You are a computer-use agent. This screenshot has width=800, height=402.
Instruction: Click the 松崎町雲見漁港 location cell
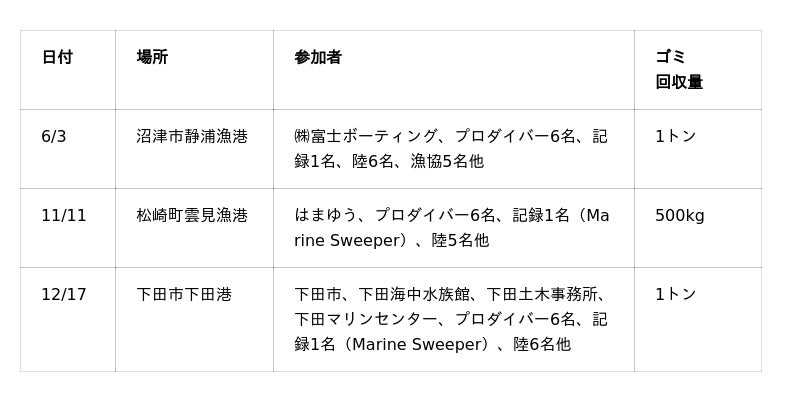192,216
